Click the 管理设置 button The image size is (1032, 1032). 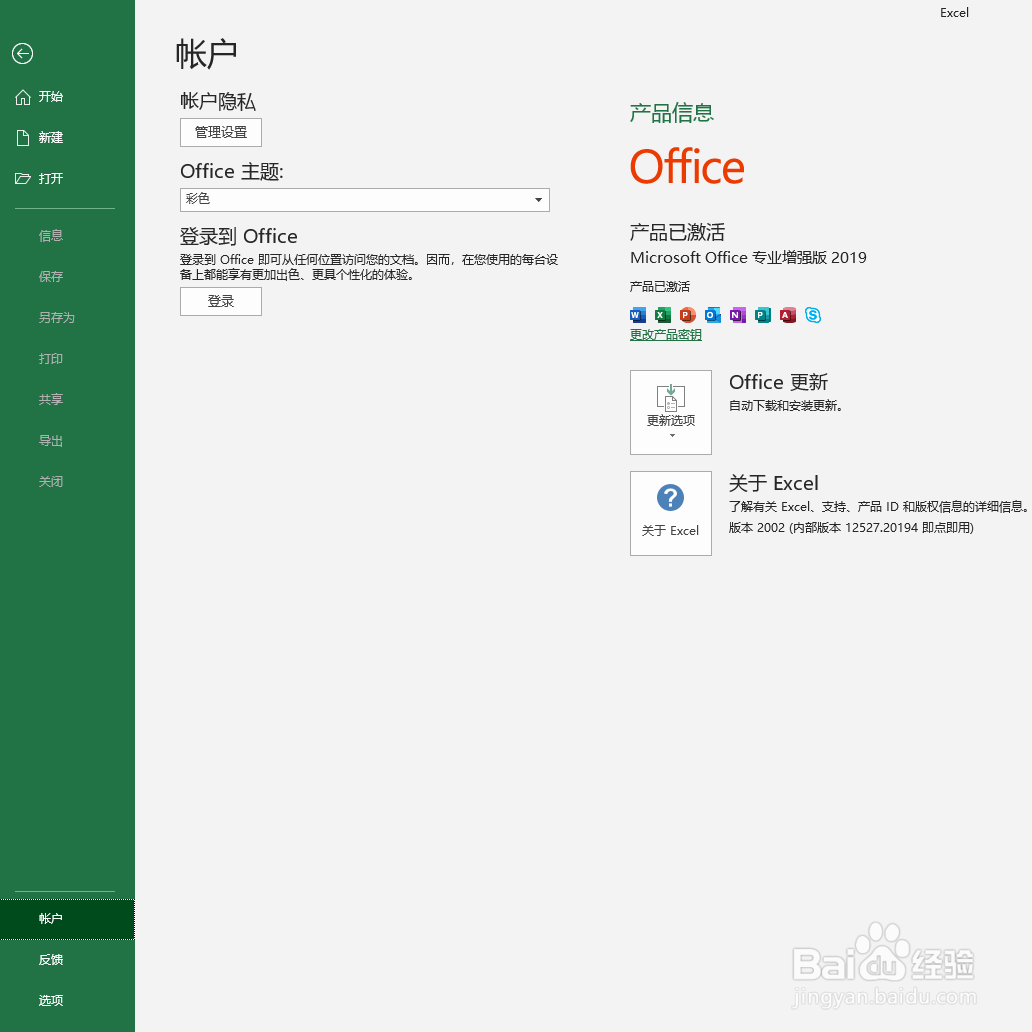221,132
